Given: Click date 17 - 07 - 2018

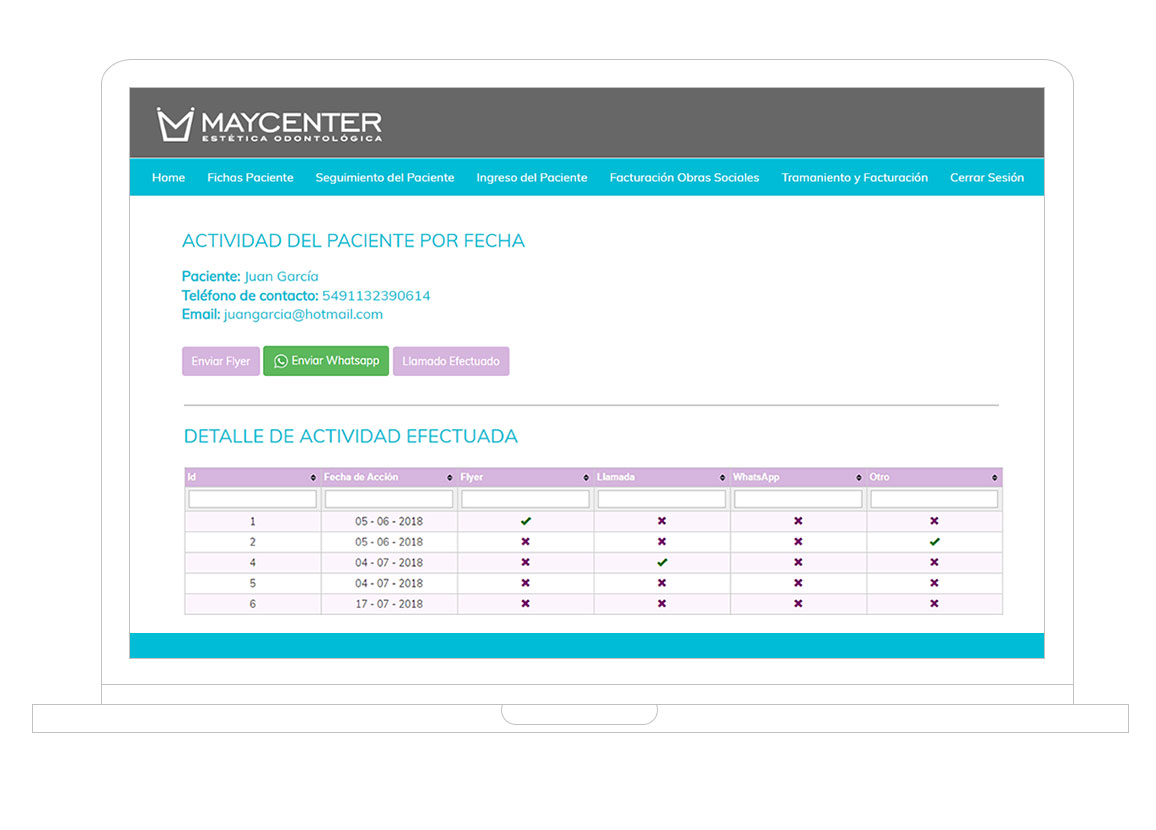Looking at the screenshot, I should point(389,604).
